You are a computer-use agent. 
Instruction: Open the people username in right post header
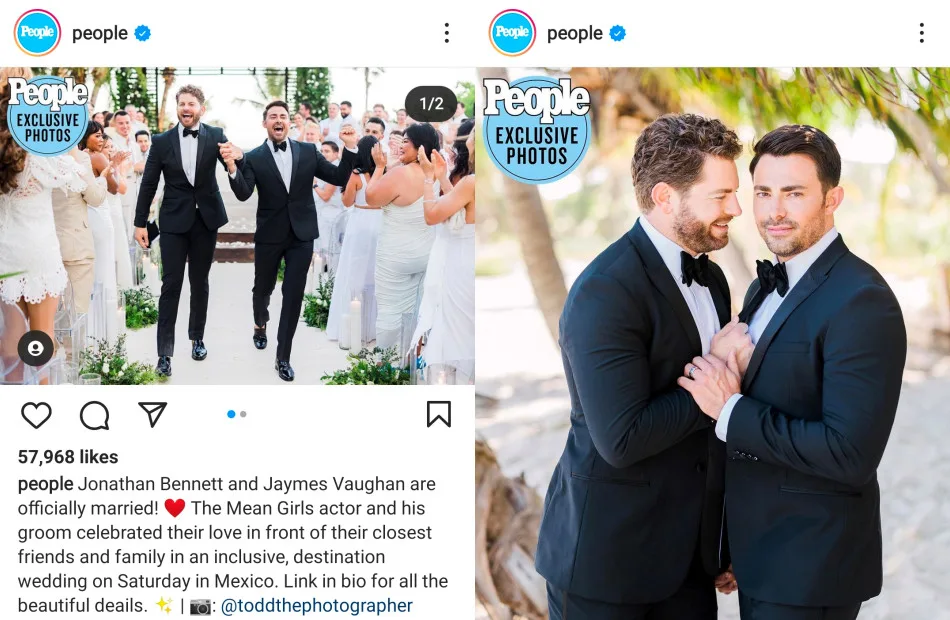pos(575,33)
